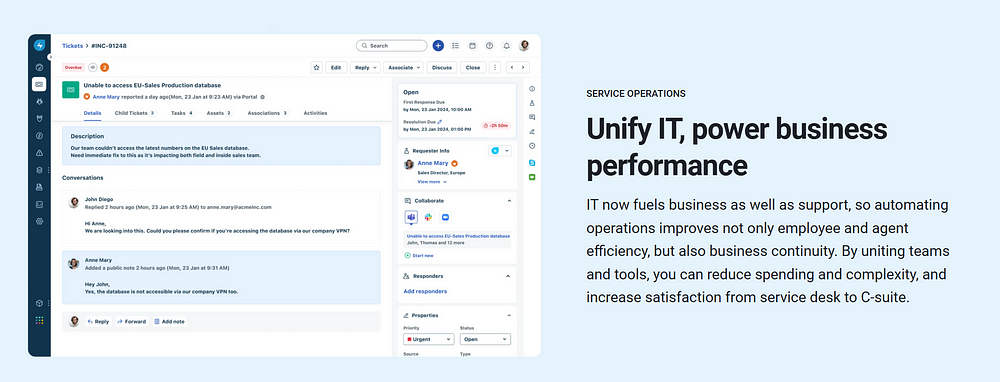The height and width of the screenshot is (382, 1000).
Task: Open the Status Open dropdown
Action: [x=485, y=339]
